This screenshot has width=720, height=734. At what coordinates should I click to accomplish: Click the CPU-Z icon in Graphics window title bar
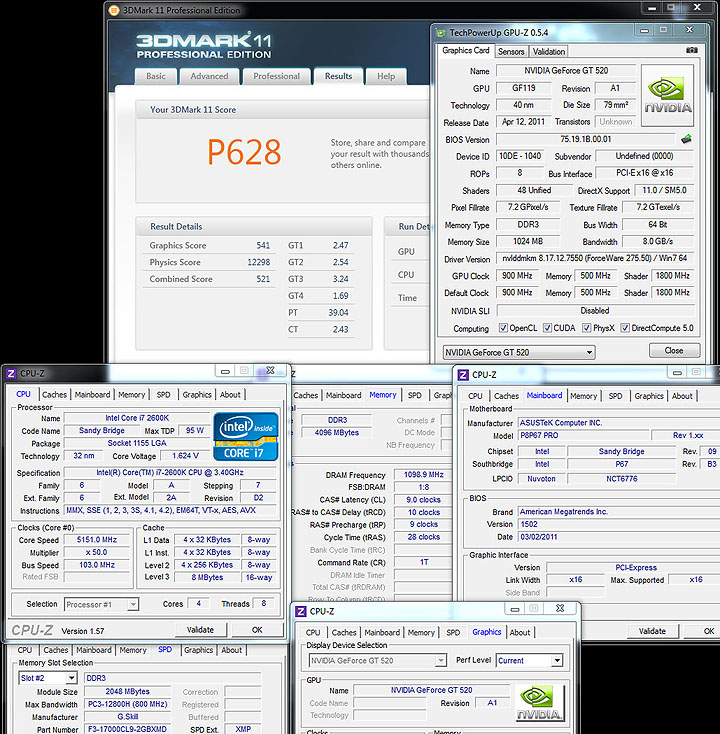(x=301, y=611)
